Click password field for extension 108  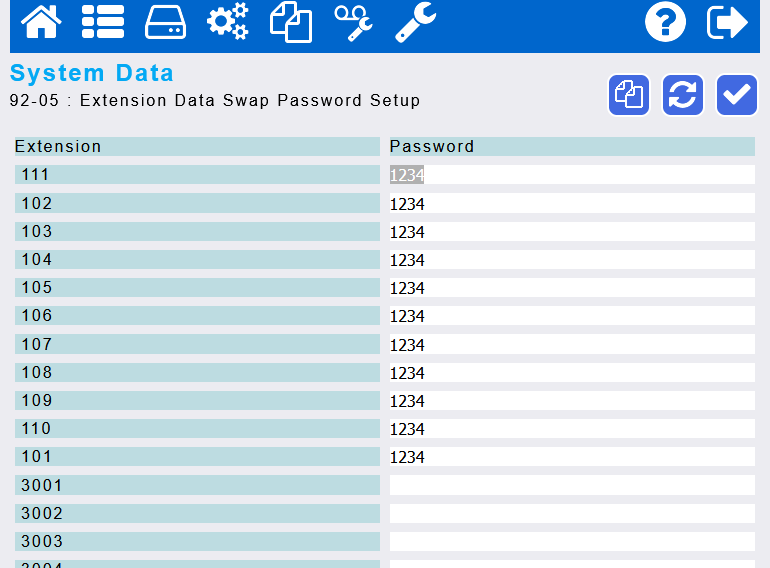pos(572,373)
